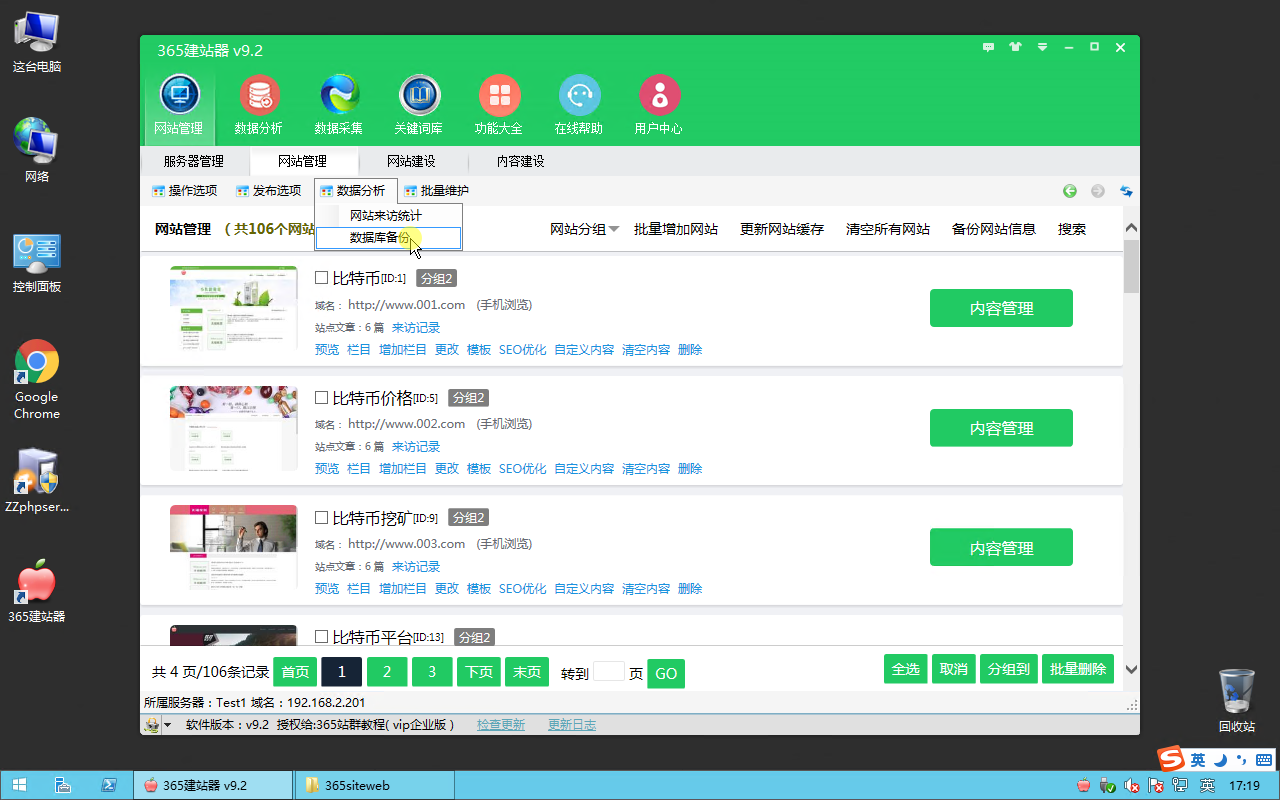This screenshot has width=1280, height=800.
Task: Select 数据库备份 menu entry
Action: (388, 238)
